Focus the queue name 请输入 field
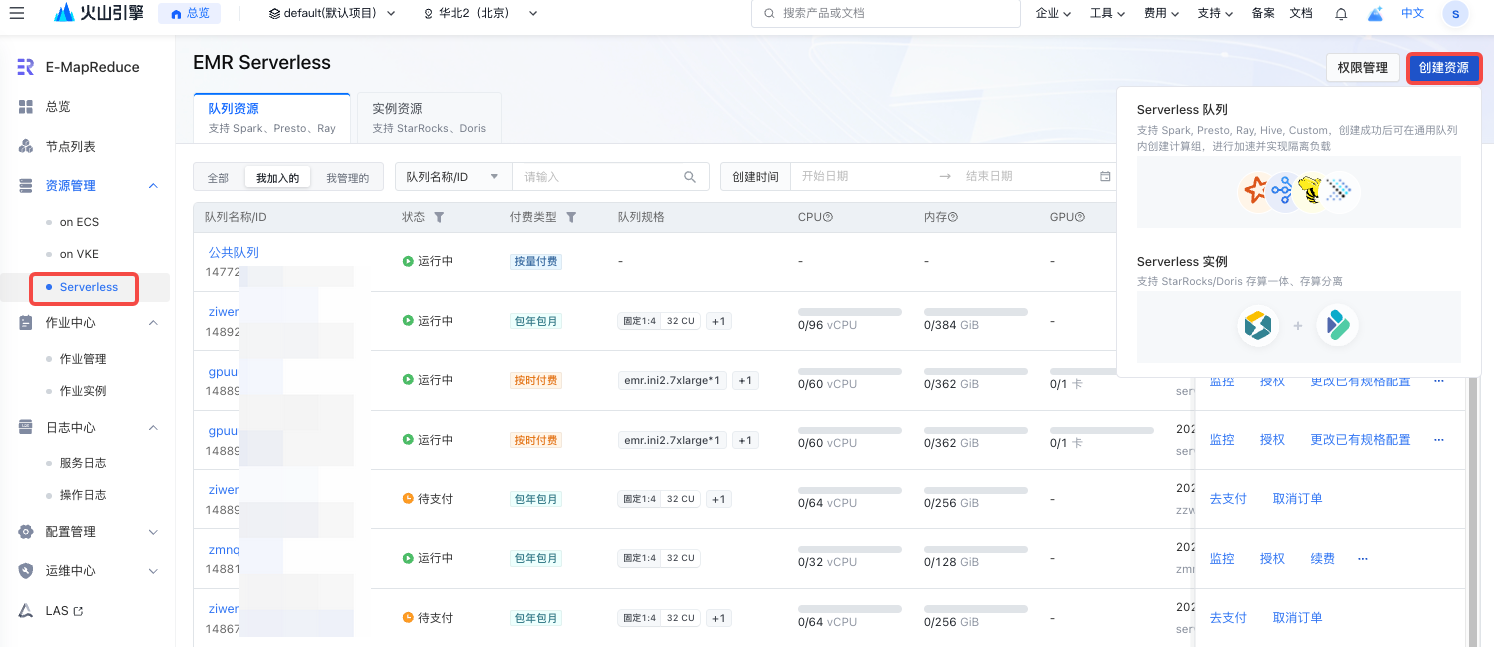Screen dimensions: 1494x647 pyautogui.click(x=596, y=177)
